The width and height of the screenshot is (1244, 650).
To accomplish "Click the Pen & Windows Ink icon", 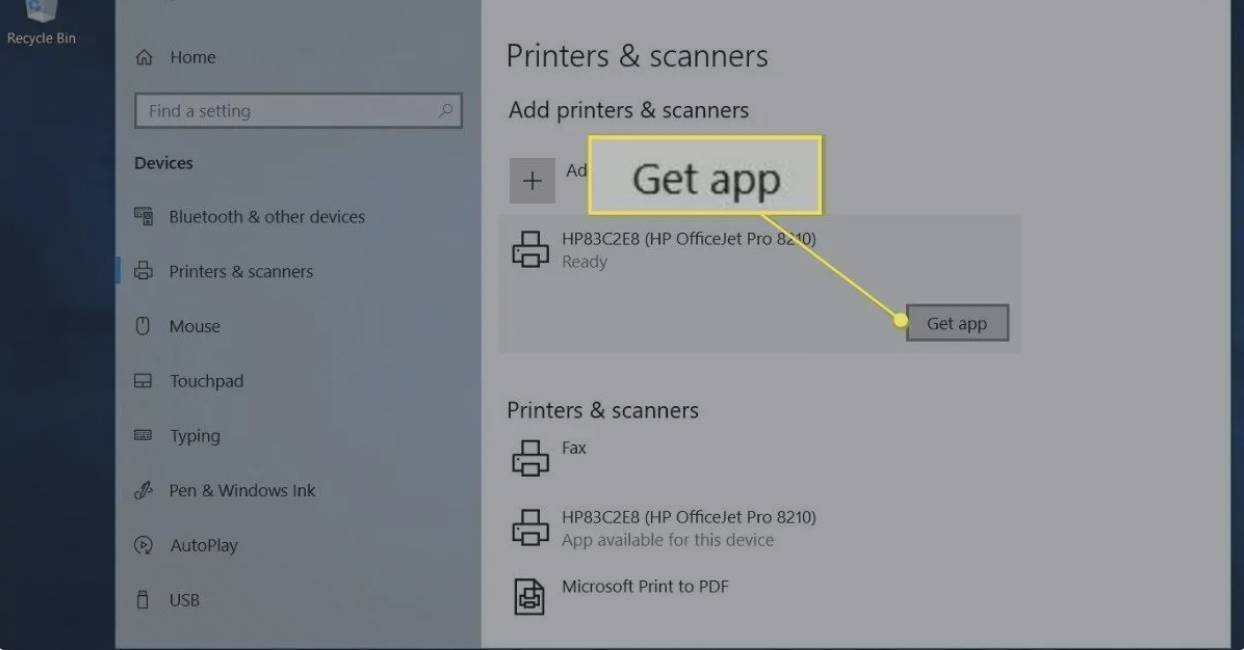I will coord(144,491).
